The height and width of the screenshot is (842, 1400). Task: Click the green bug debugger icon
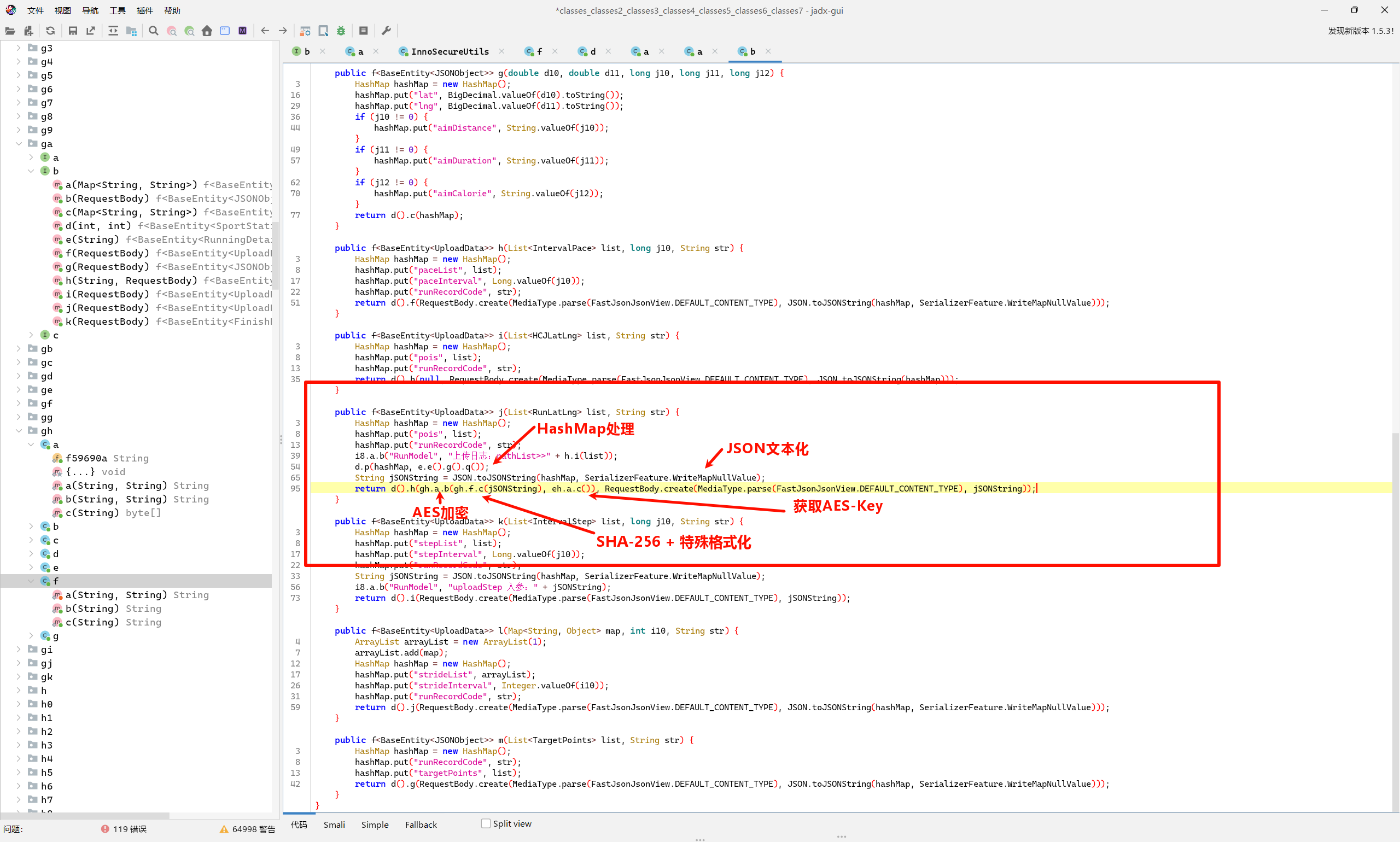[341, 31]
